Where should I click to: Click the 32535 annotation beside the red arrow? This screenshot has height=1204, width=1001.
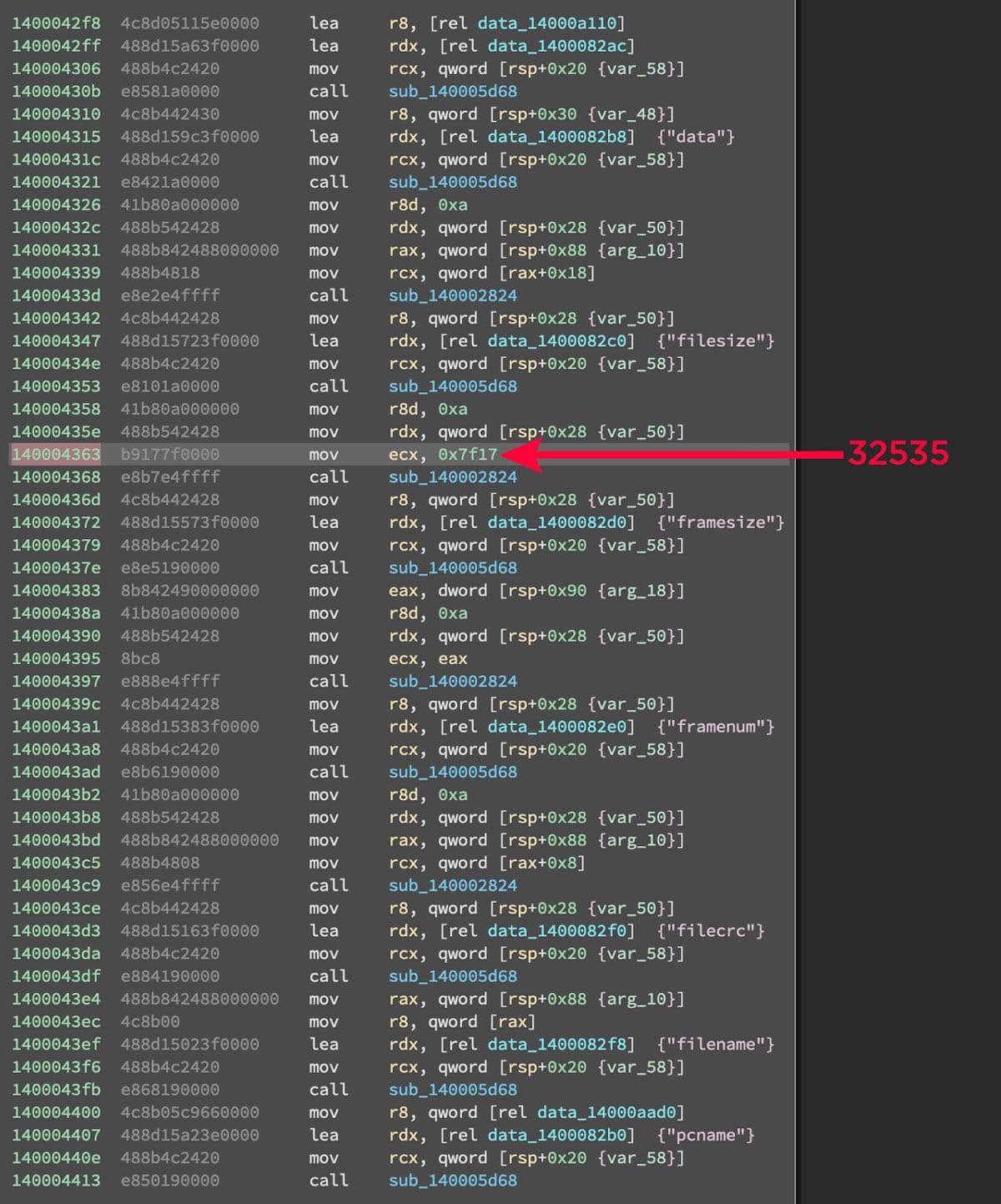(898, 454)
